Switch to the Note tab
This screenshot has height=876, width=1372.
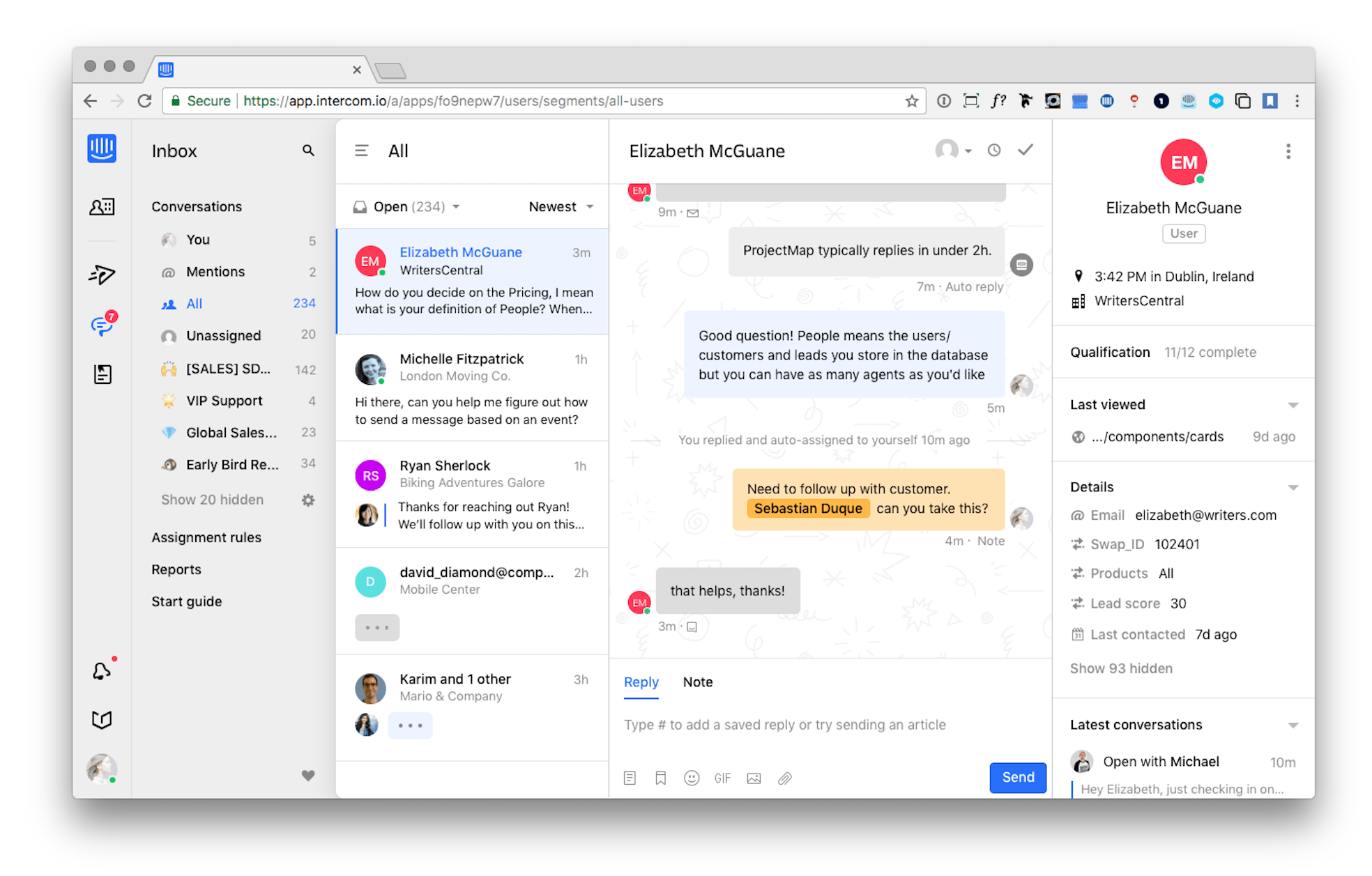tap(697, 681)
